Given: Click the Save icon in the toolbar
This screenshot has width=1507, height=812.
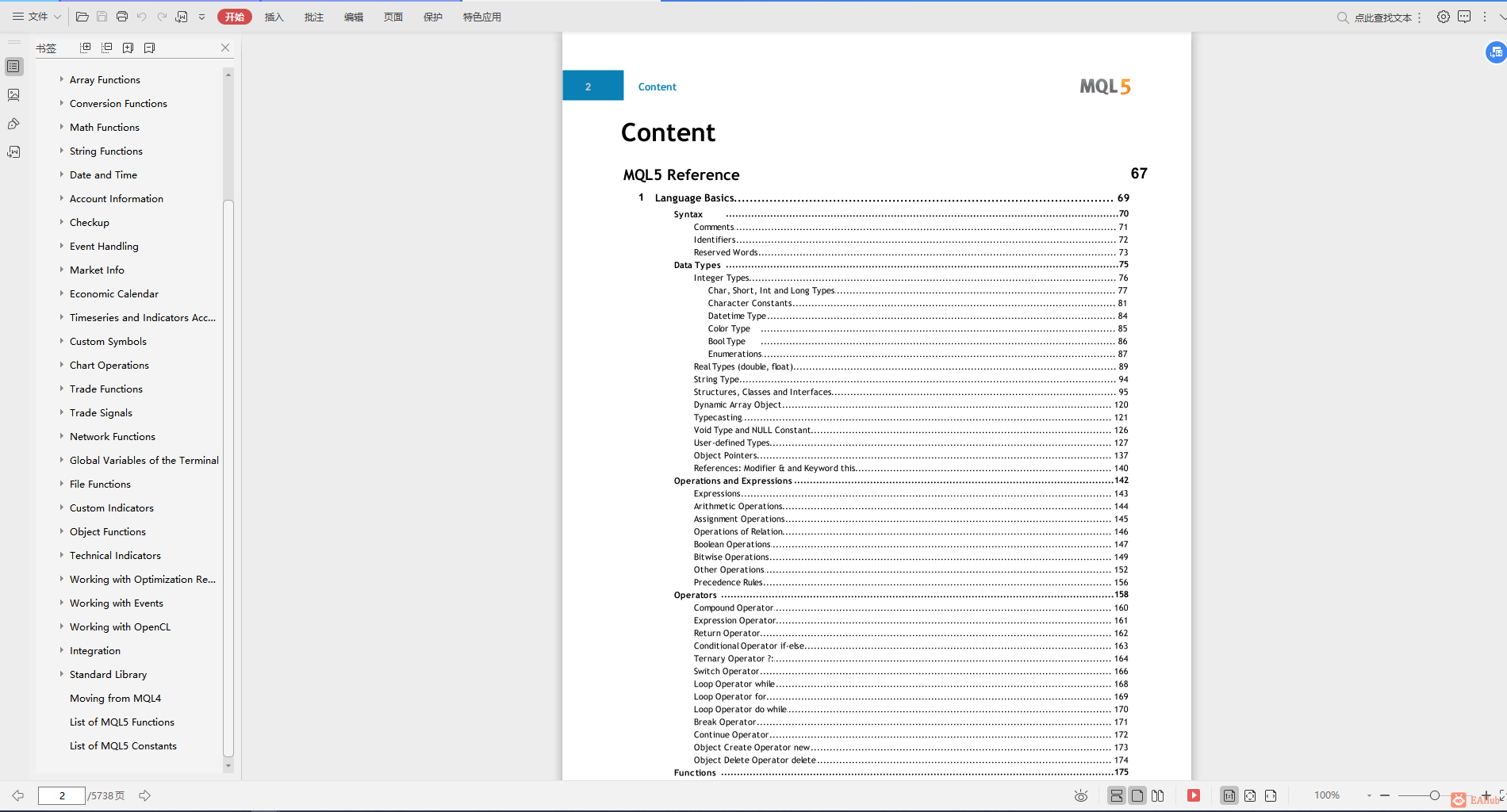Looking at the screenshot, I should point(102,17).
